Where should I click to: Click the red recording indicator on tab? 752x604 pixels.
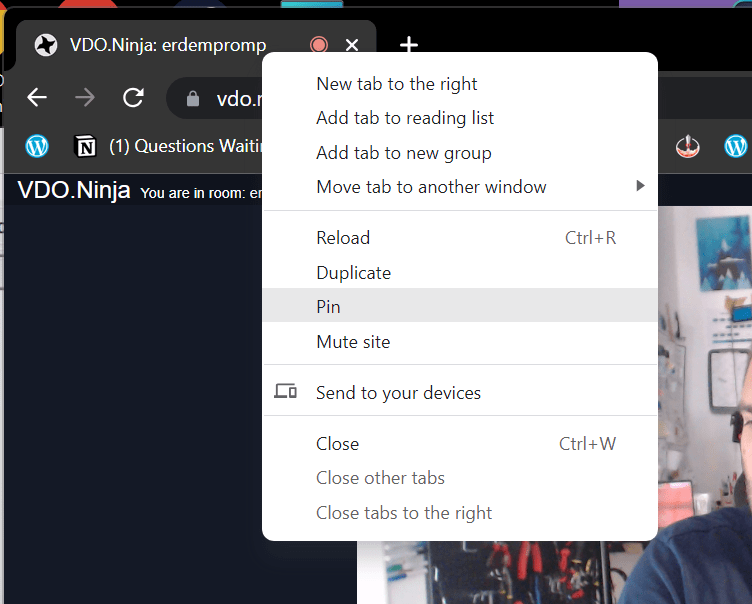click(319, 45)
